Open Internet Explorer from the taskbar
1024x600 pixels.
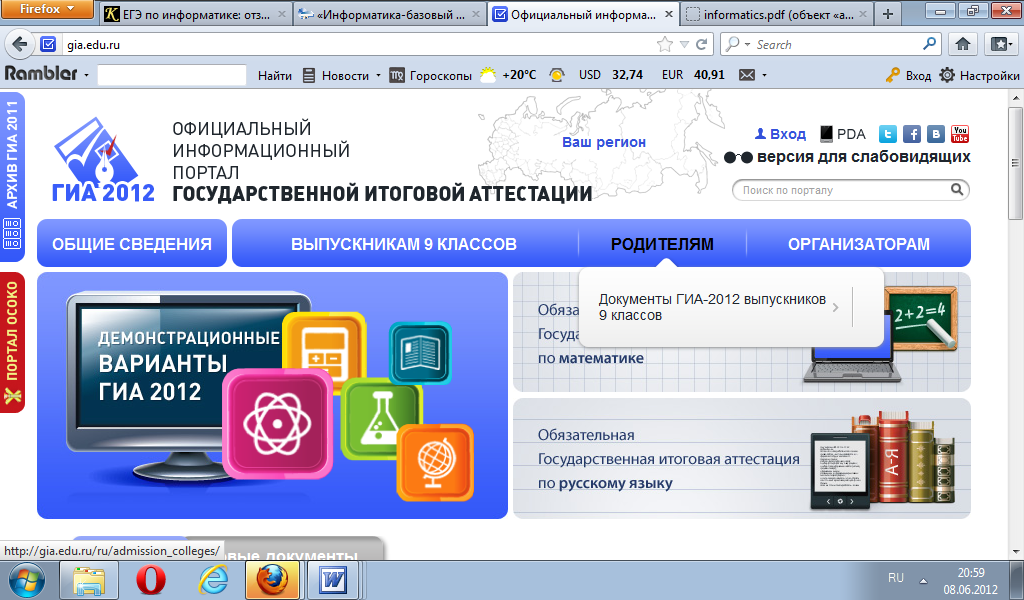click(213, 580)
